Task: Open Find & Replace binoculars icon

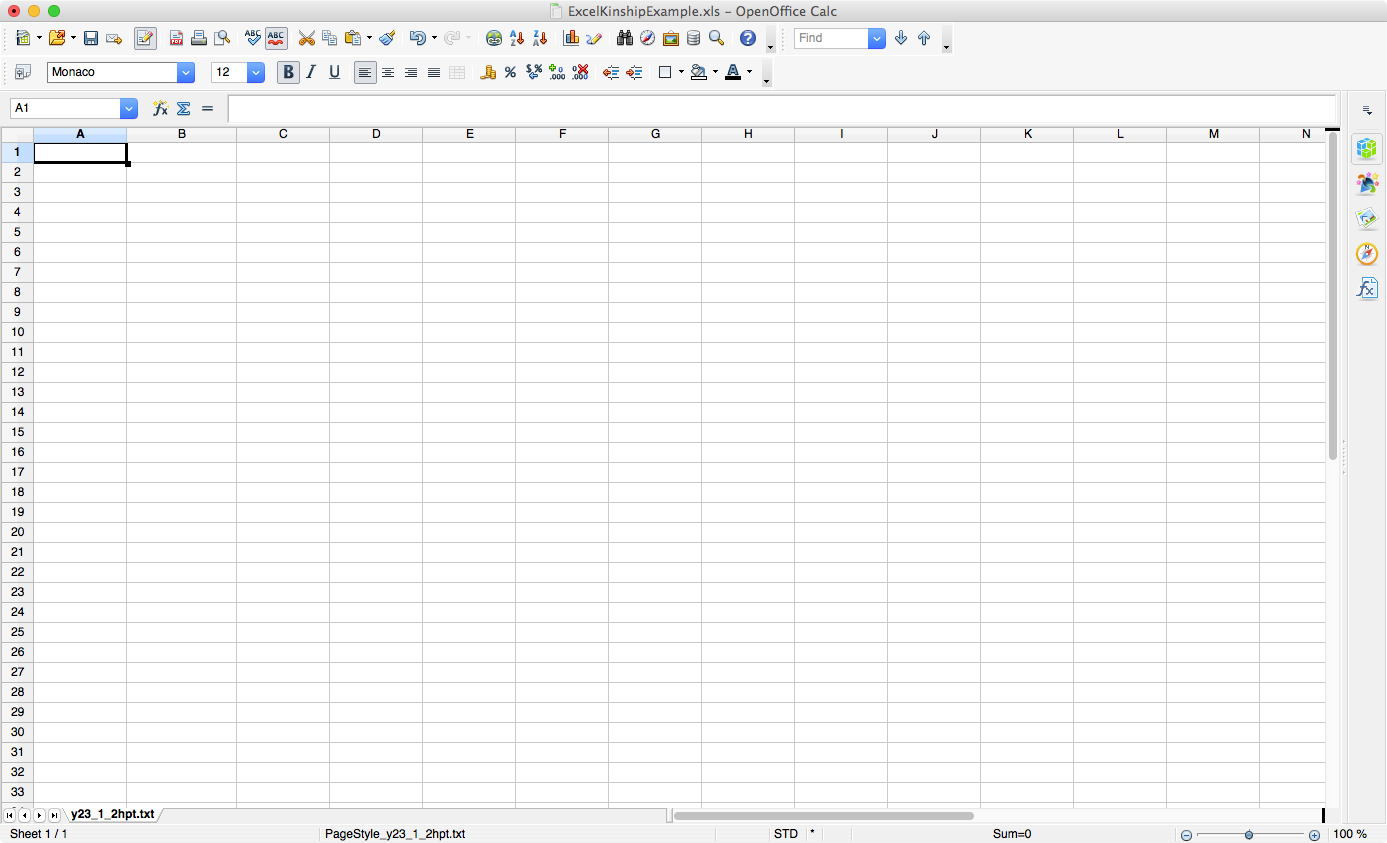Action: click(625, 38)
